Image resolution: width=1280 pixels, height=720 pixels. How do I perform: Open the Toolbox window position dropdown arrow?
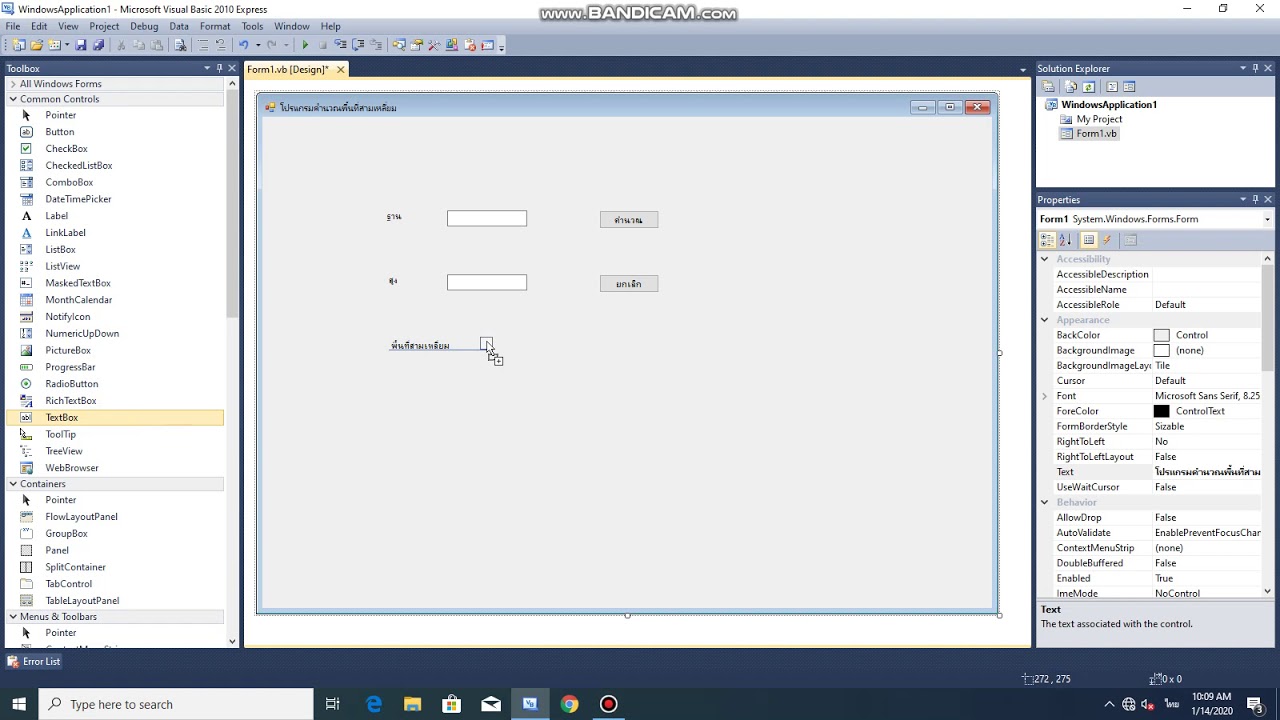click(x=207, y=68)
